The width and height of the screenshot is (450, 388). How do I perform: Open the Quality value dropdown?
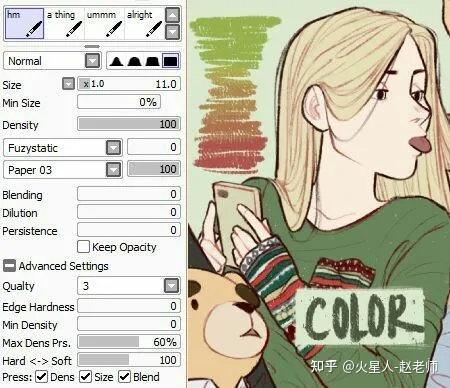click(172, 286)
